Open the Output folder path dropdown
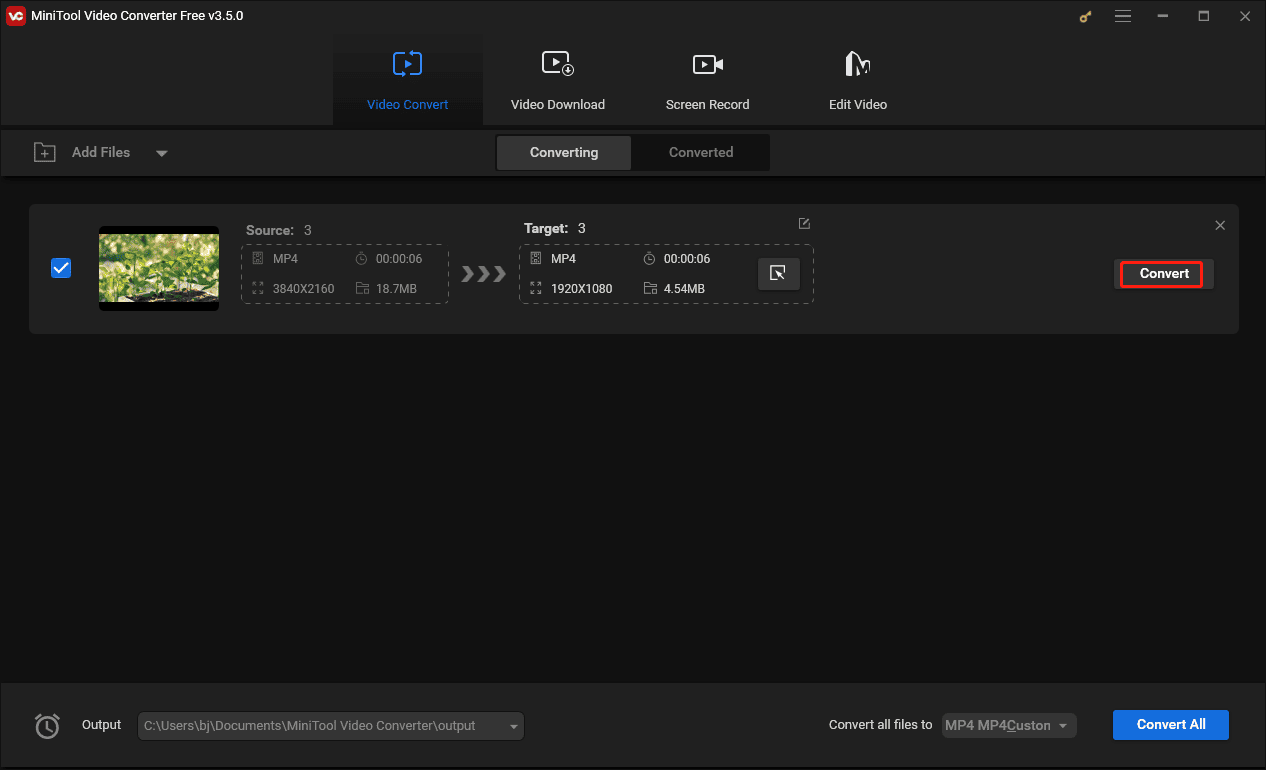Viewport: 1266px width, 770px height. 331,726
